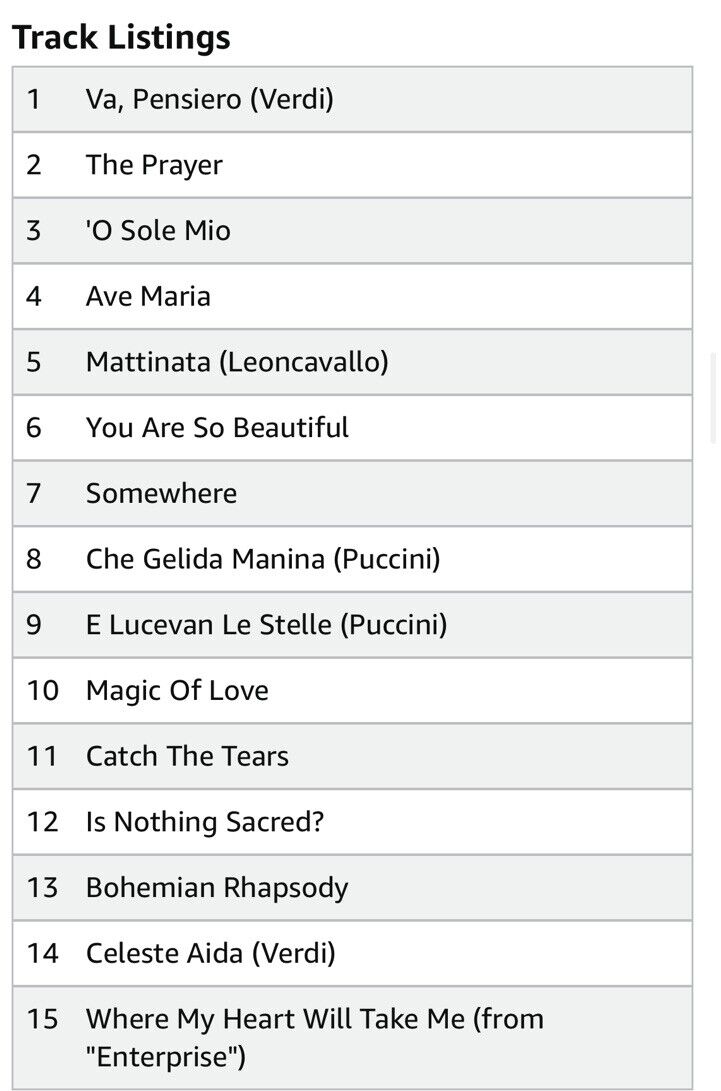This screenshot has width=721, height=1091.
Task: Click Catch The Tears track
Action: coord(352,756)
